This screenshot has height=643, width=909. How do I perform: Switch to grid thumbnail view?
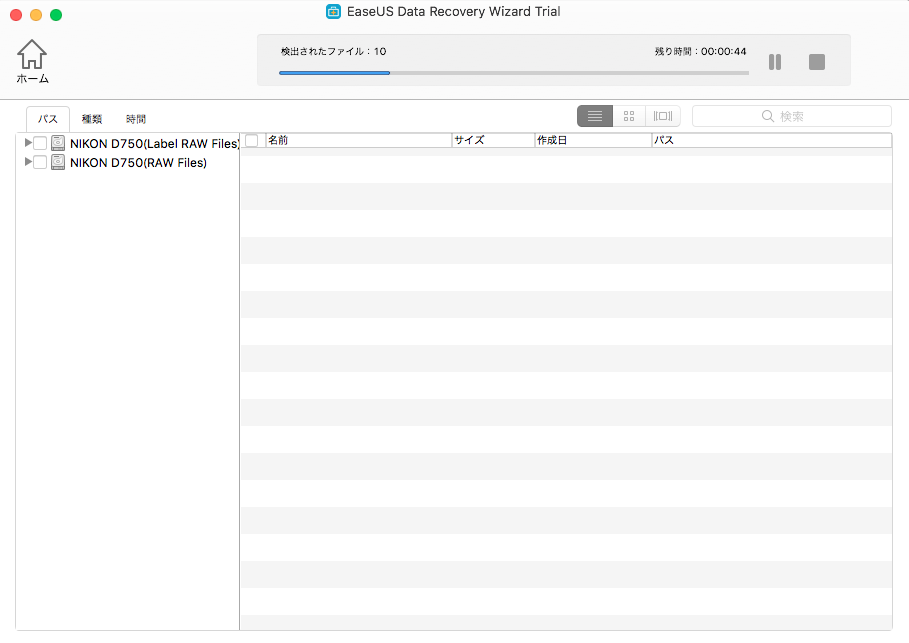(x=629, y=116)
